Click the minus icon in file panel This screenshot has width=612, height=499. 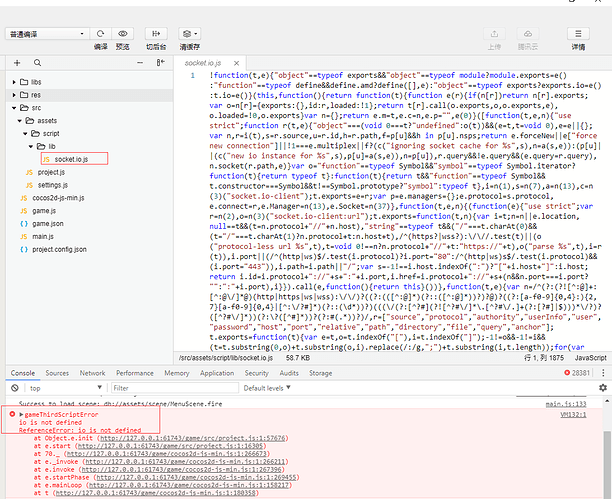point(140,63)
